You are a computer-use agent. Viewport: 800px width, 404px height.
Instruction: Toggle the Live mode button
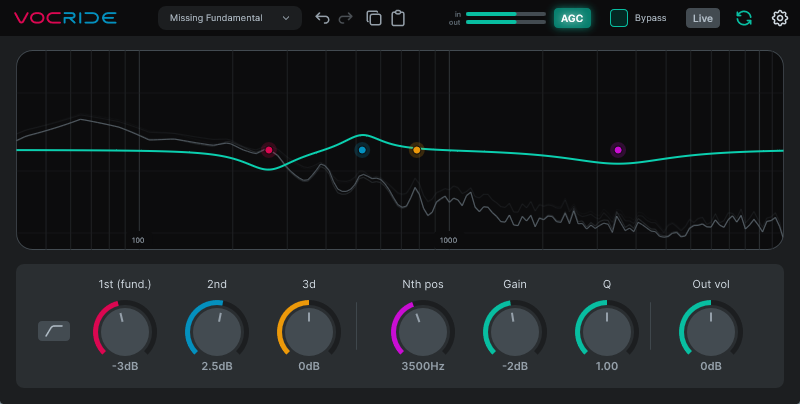[703, 18]
